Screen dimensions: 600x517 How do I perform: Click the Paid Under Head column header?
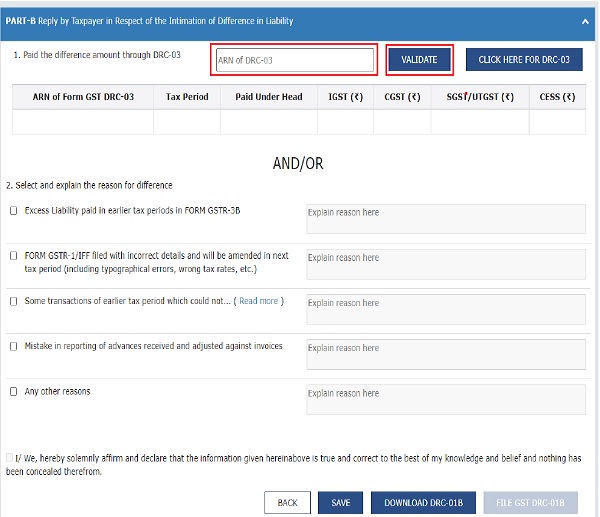point(269,97)
